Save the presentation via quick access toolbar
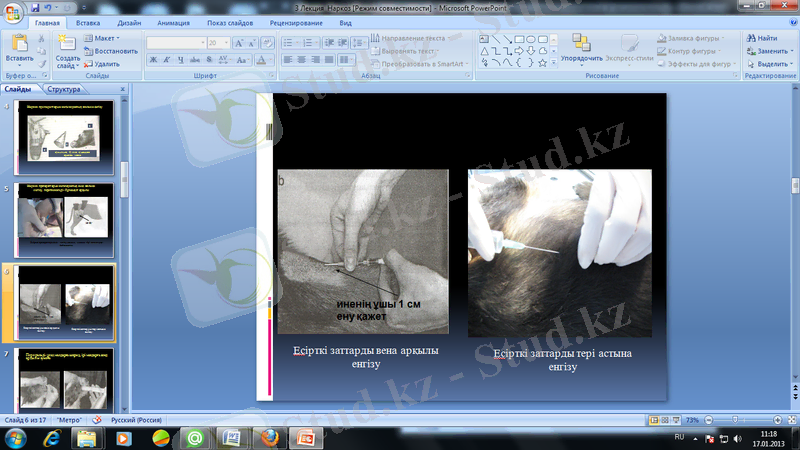This screenshot has width=800, height=450. (x=33, y=6)
